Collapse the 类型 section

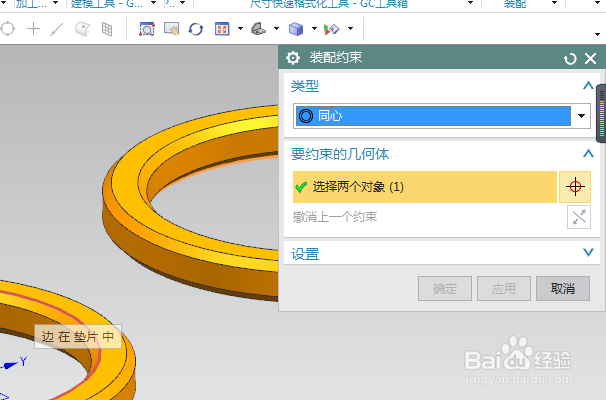(x=588, y=85)
